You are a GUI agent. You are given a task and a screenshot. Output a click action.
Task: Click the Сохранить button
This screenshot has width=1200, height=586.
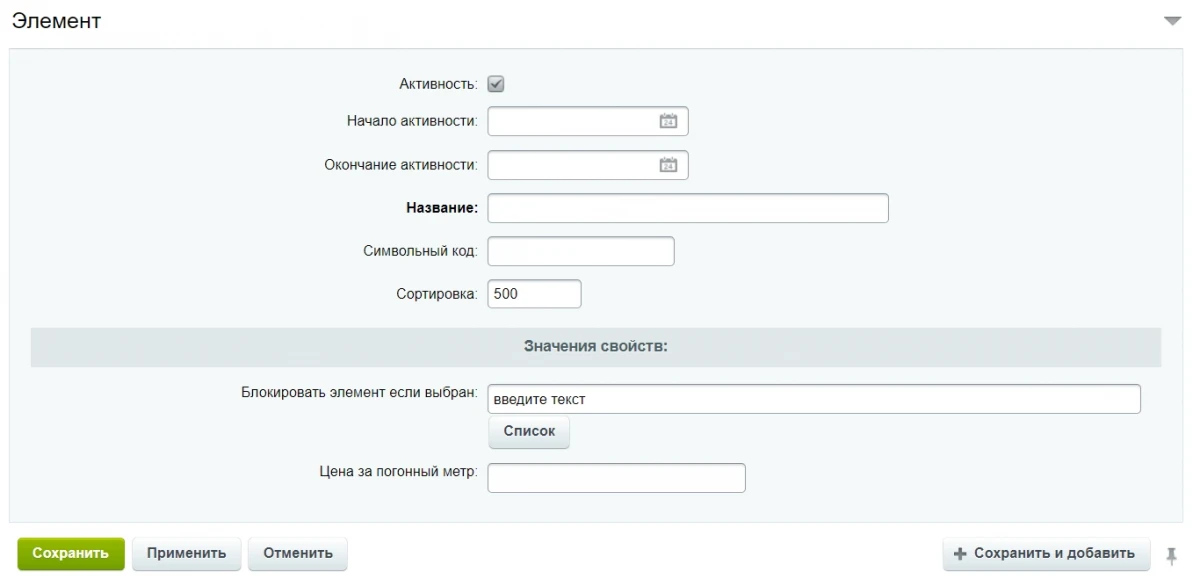(70, 554)
